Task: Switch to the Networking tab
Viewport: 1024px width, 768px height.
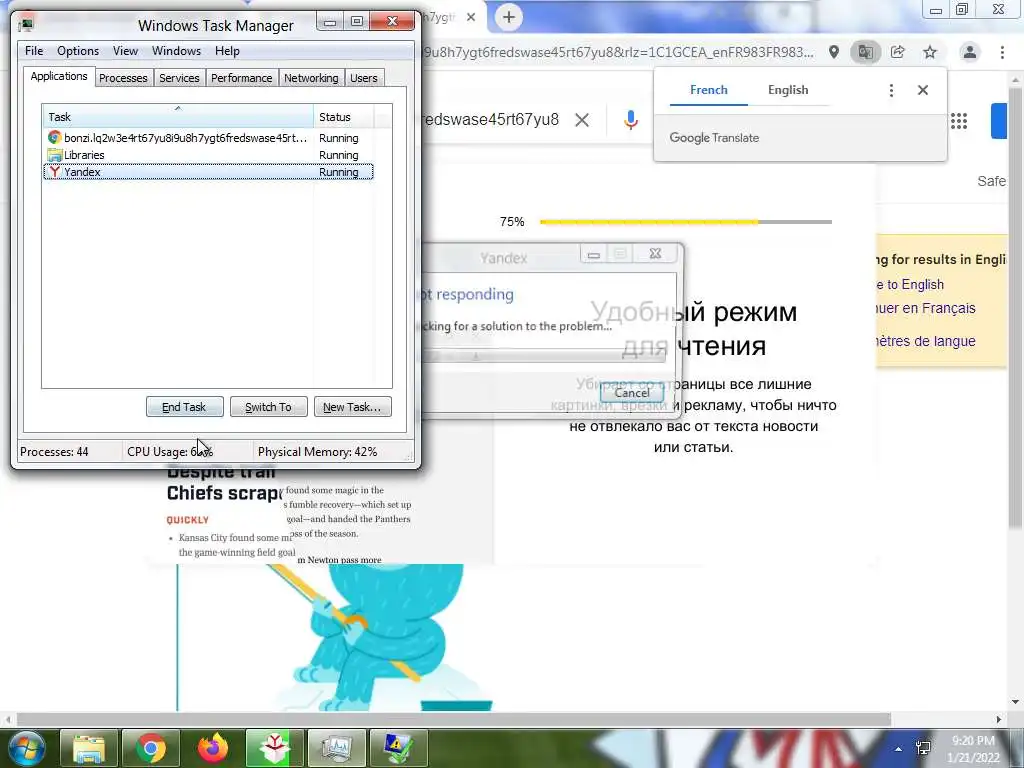Action: point(311,78)
